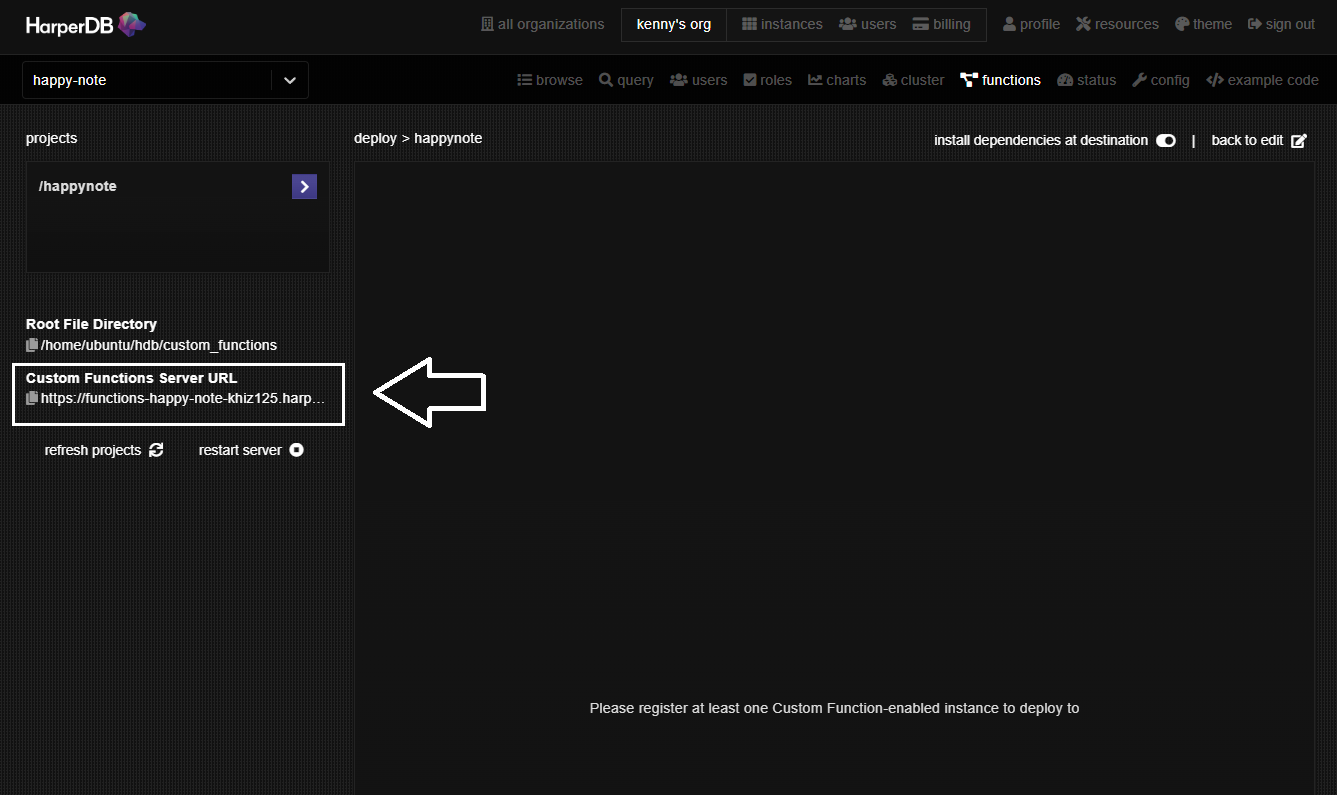Toggle install dependencies at destination

[x=1166, y=140]
